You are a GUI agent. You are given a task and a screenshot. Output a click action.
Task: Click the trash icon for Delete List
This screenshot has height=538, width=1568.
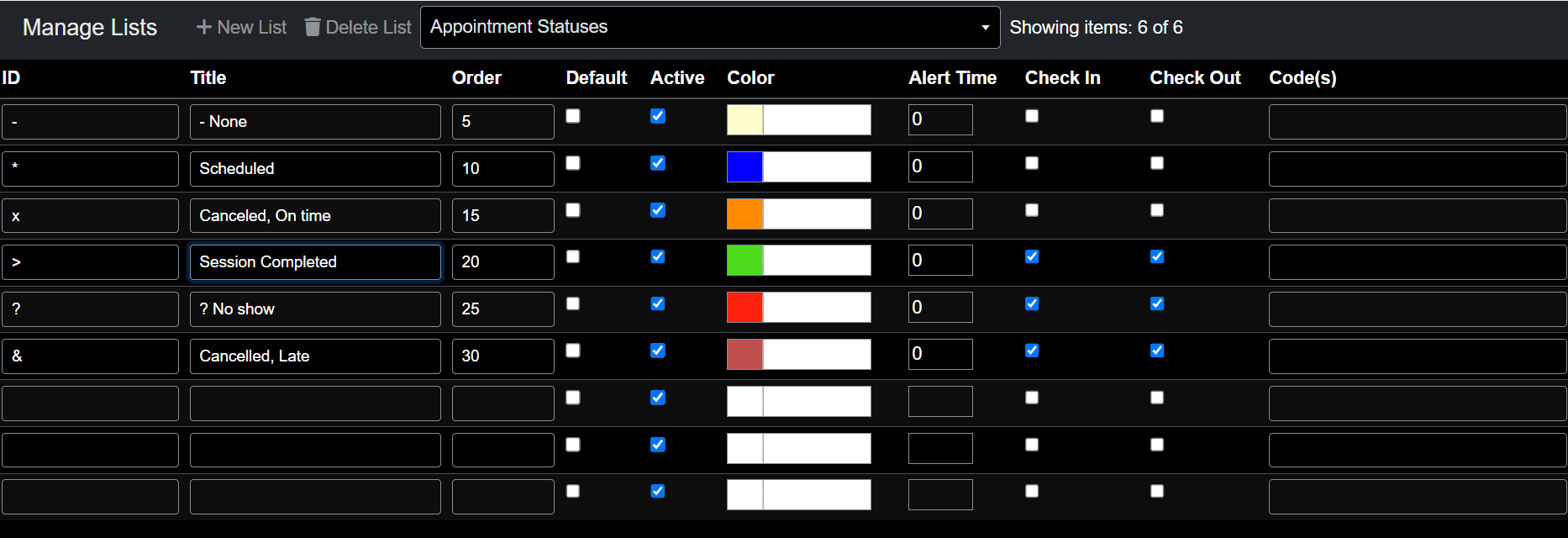tap(313, 27)
